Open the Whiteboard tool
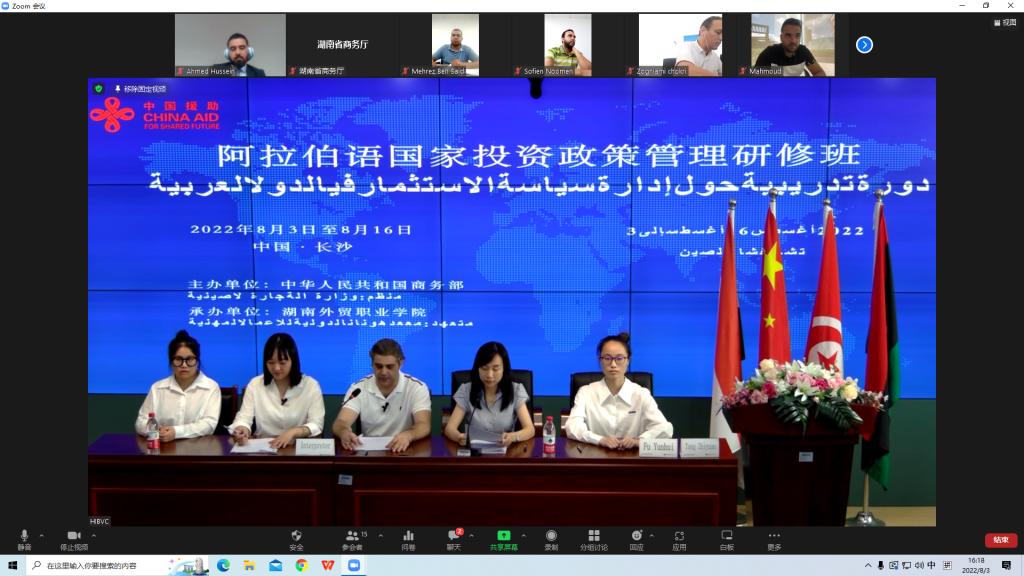Screen dimensions: 1024x576 point(726,539)
